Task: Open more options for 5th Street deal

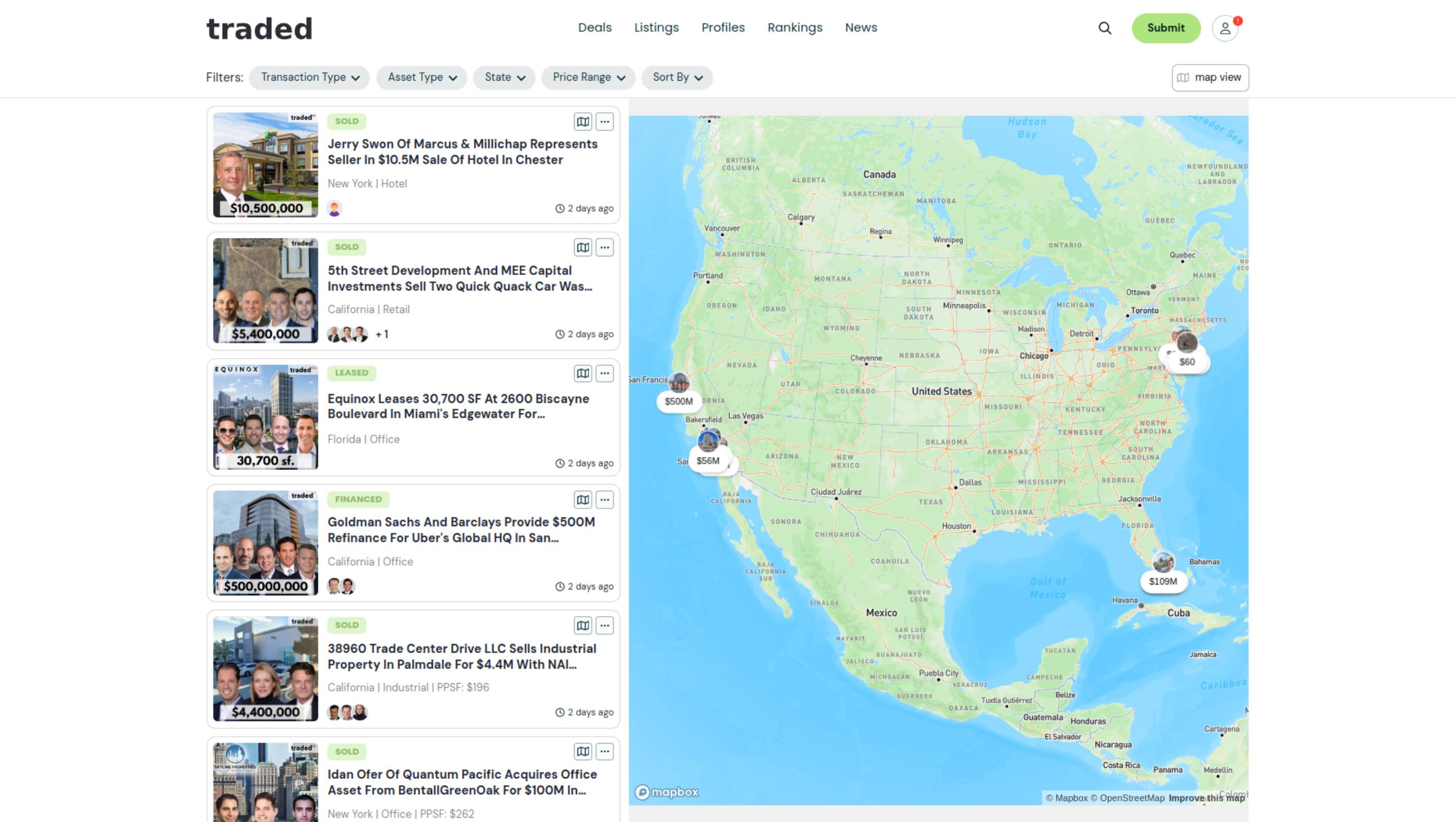Action: tap(604, 247)
